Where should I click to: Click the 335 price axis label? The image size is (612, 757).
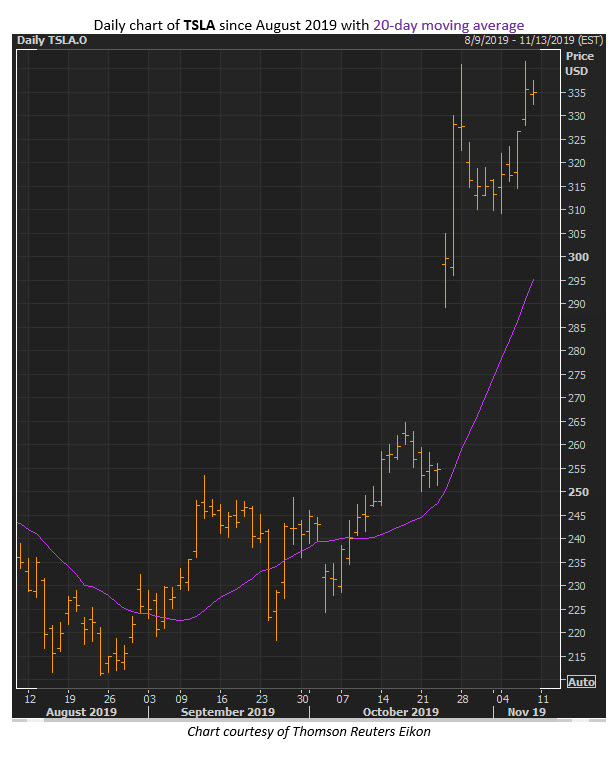click(576, 93)
